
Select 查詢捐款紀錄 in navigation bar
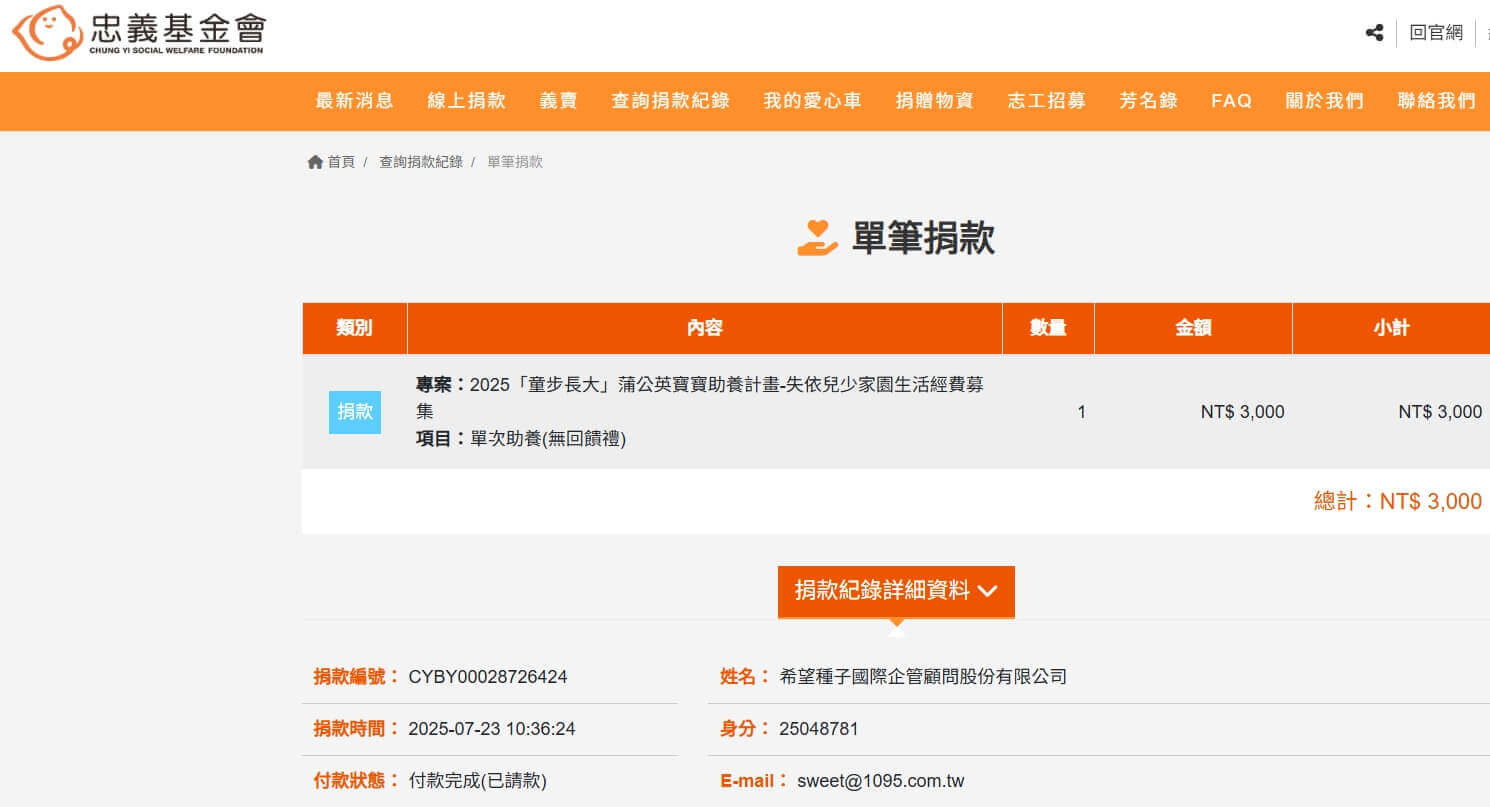click(670, 101)
